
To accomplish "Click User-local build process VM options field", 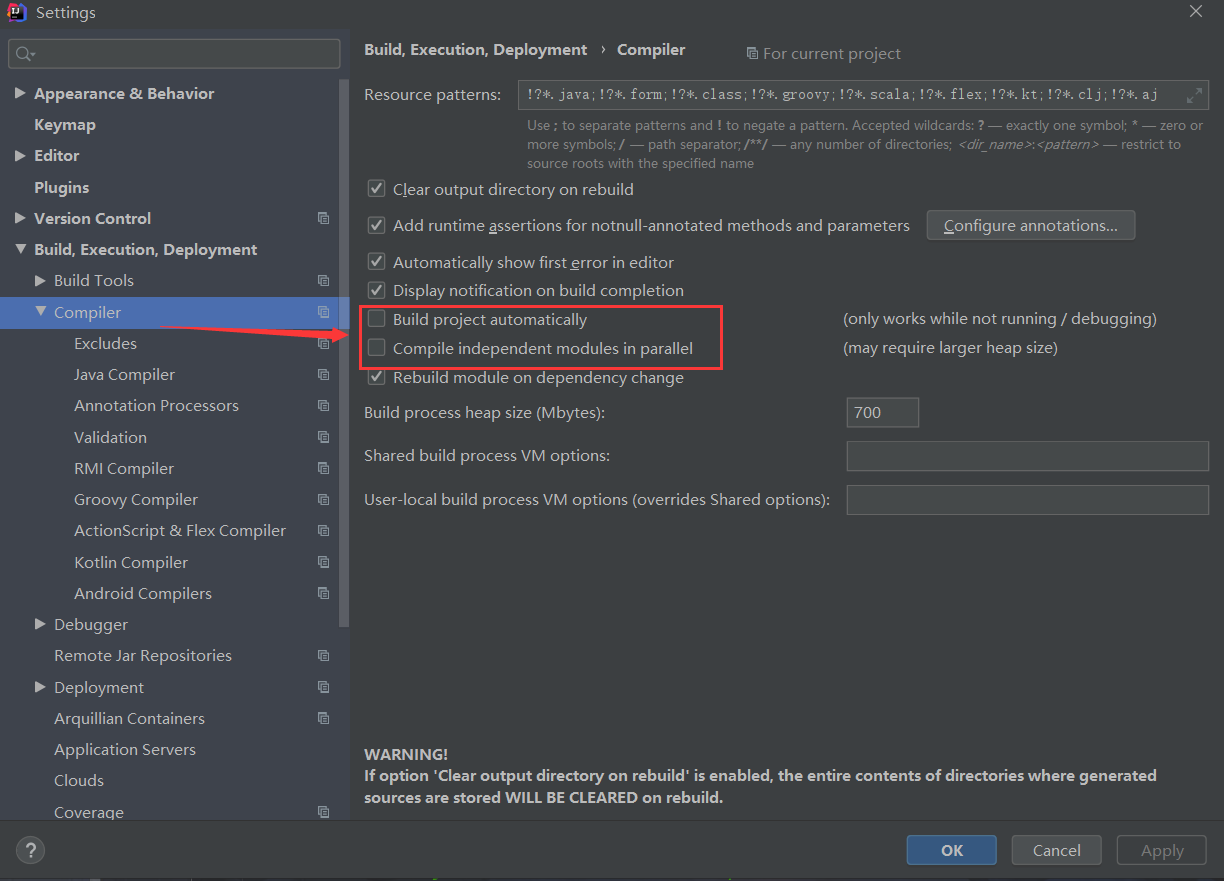I will click(1027, 500).
